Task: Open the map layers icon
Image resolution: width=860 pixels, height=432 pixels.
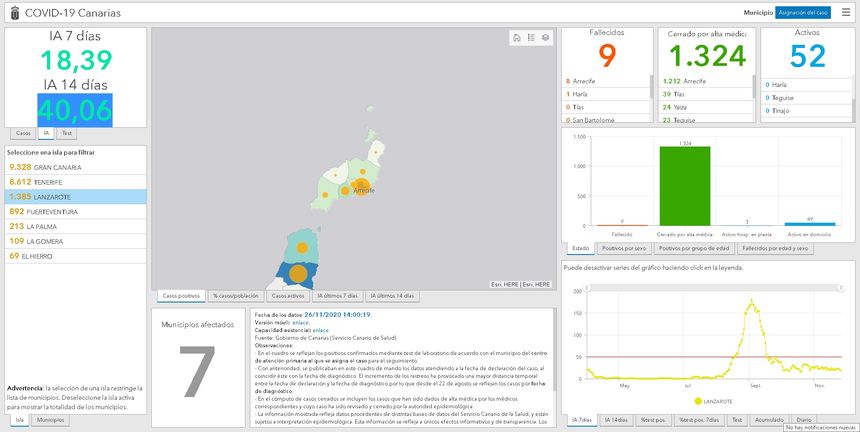Action: (546, 38)
